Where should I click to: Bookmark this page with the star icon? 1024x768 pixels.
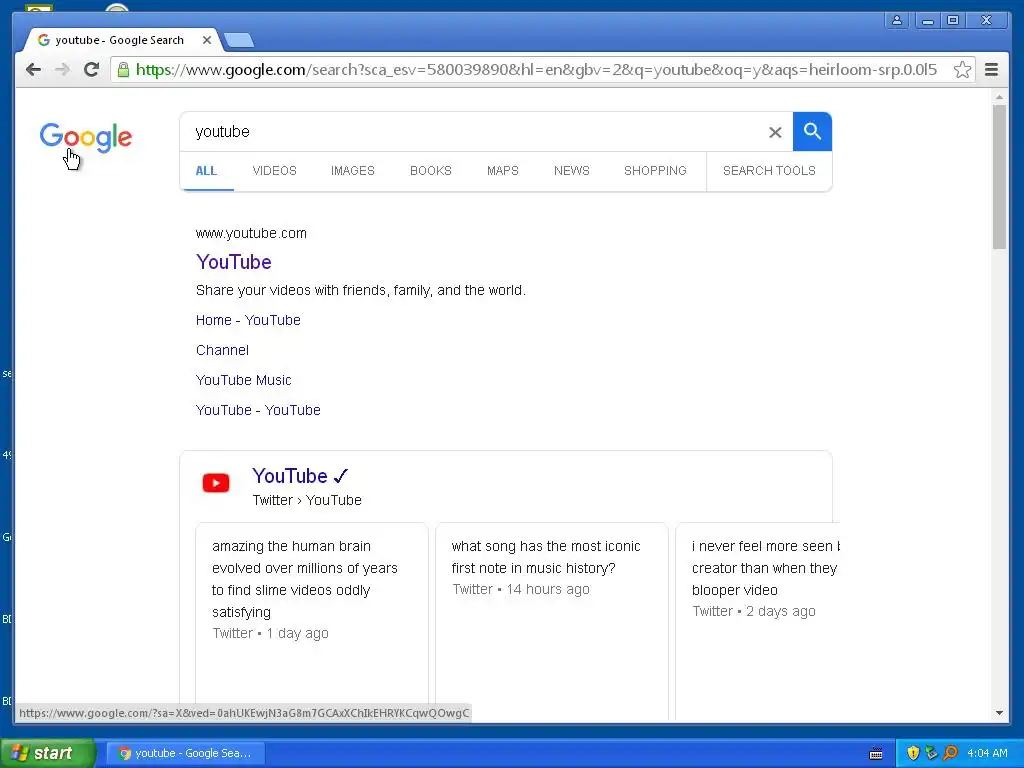coord(962,69)
